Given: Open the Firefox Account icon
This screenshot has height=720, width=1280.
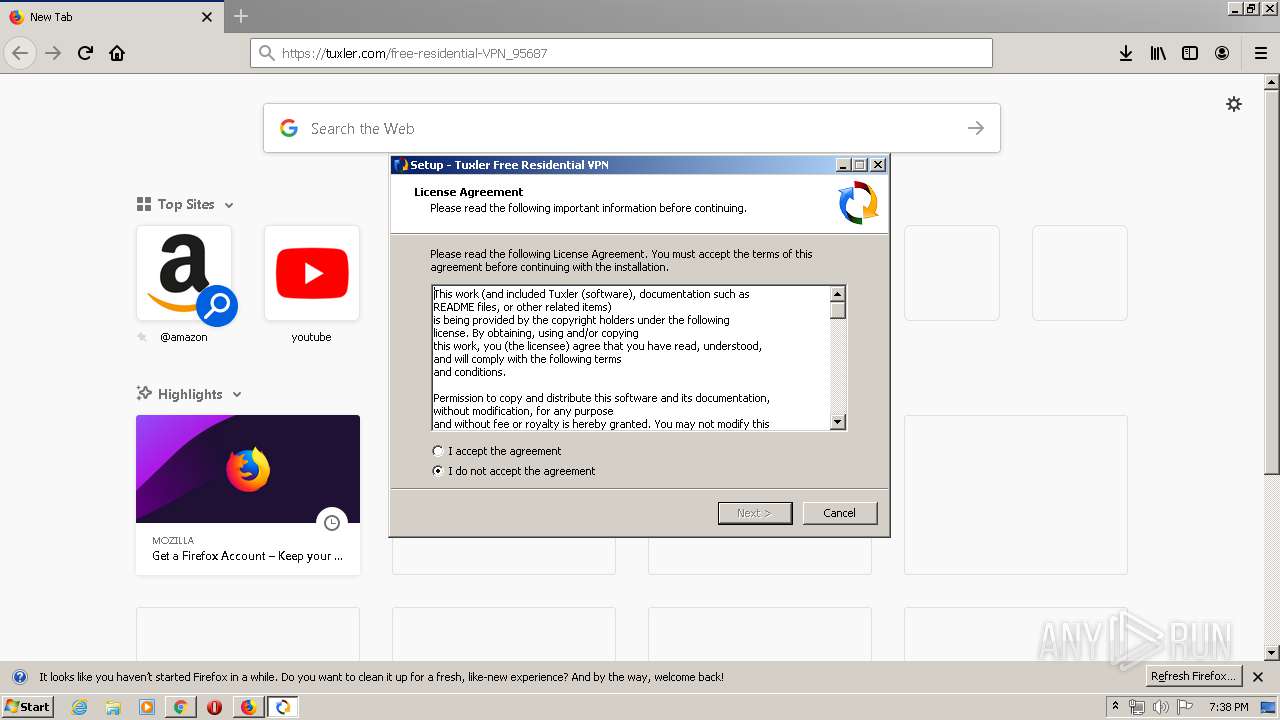Looking at the screenshot, I should point(1222,53).
